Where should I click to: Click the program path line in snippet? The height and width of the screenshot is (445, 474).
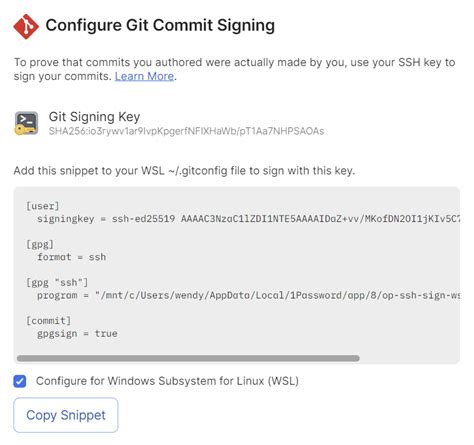[x=248, y=295]
